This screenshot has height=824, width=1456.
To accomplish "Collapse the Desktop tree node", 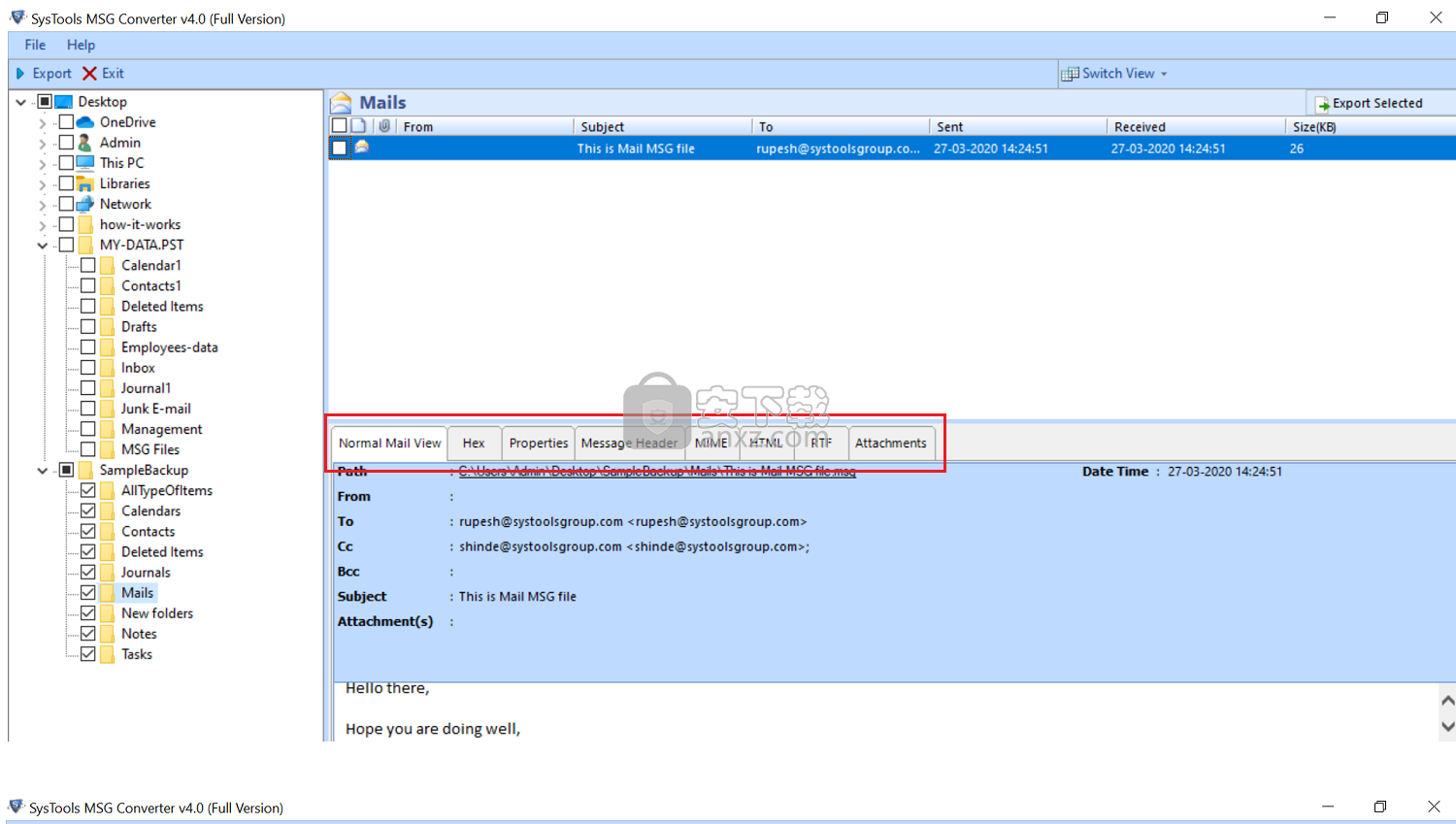I will [20, 102].
